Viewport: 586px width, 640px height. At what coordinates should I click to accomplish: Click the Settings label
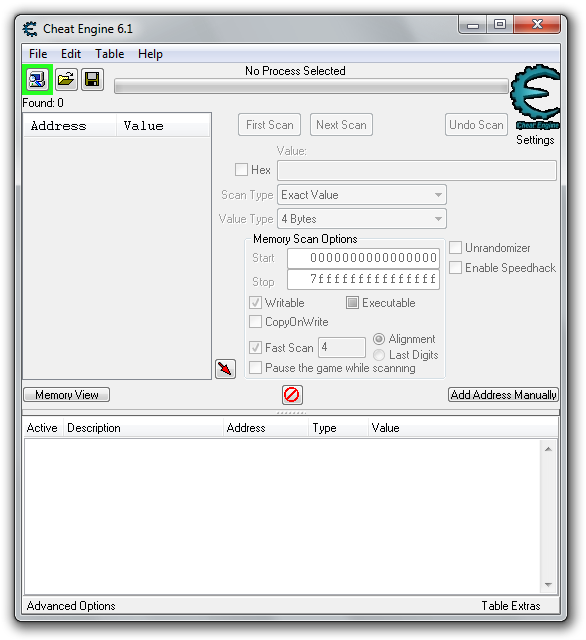pyautogui.click(x=535, y=140)
